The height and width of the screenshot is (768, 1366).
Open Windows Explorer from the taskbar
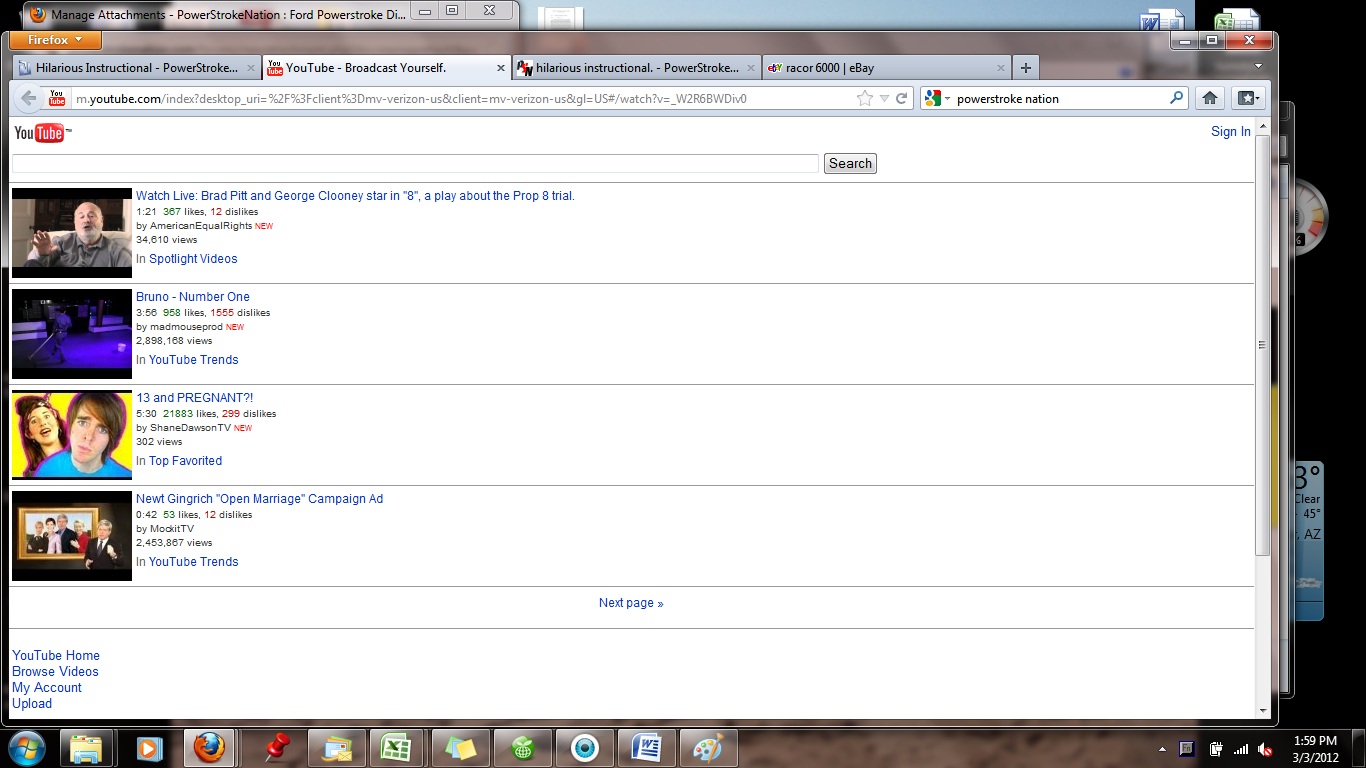86,748
